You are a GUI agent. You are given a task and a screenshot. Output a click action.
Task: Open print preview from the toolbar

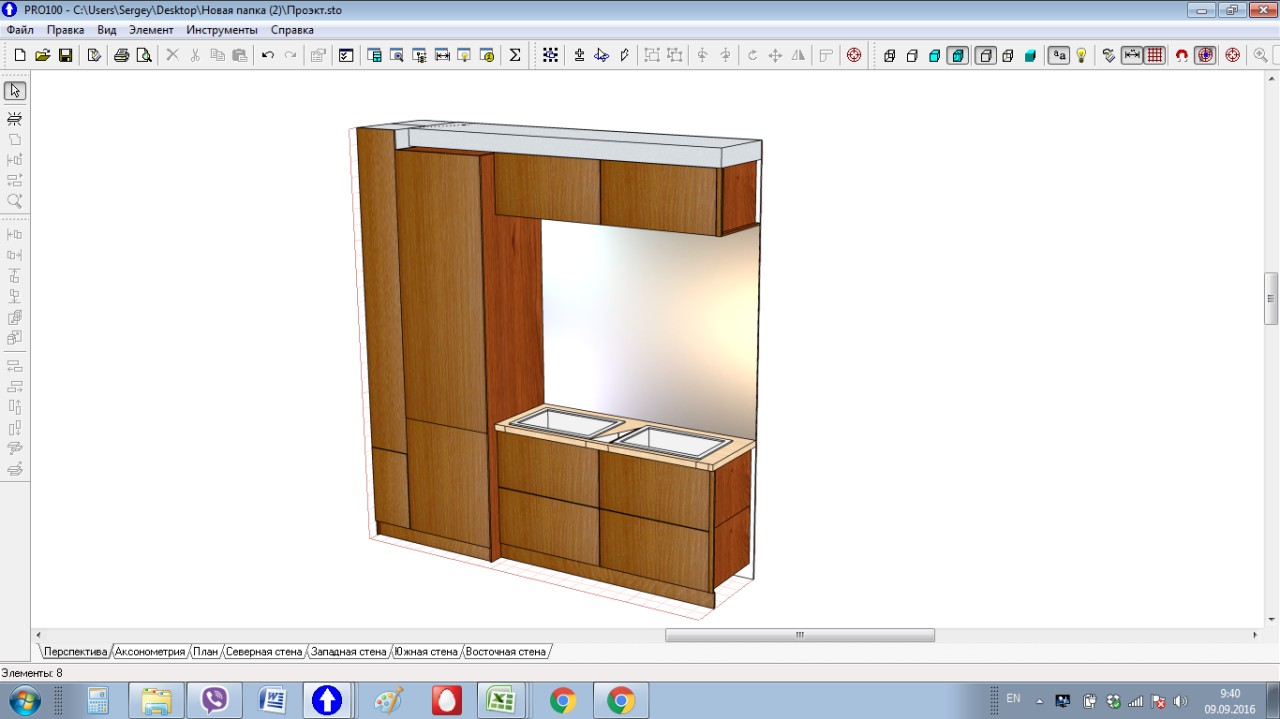[x=144, y=55]
